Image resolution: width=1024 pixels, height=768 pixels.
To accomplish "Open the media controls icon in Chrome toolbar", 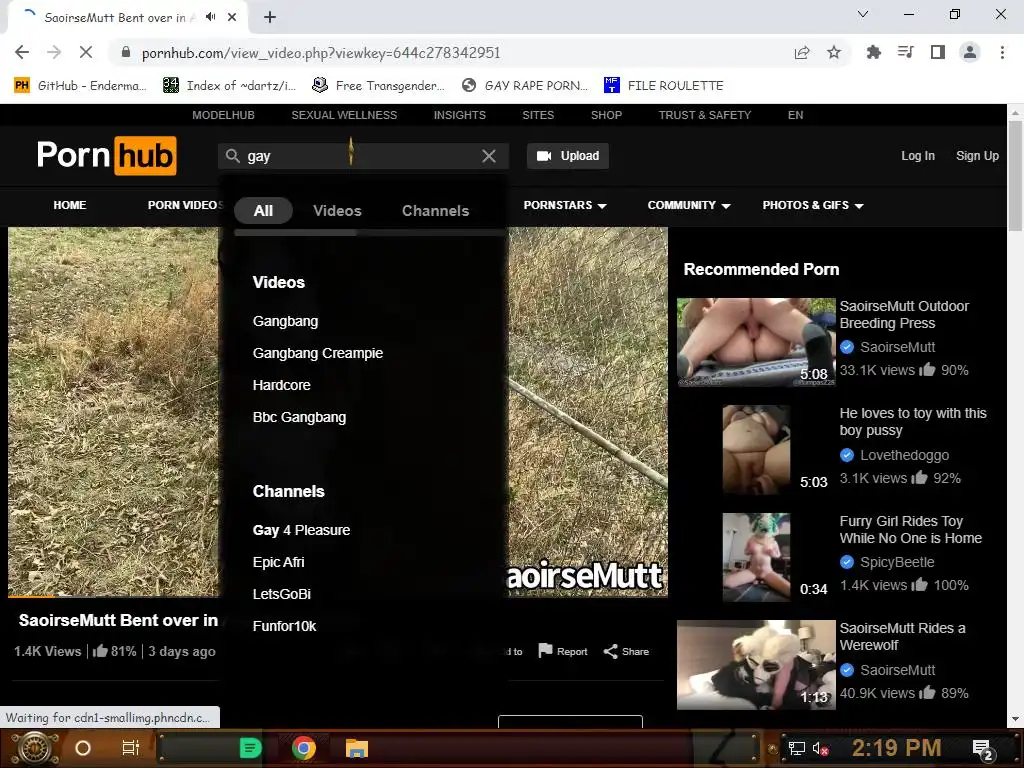I will (x=906, y=52).
